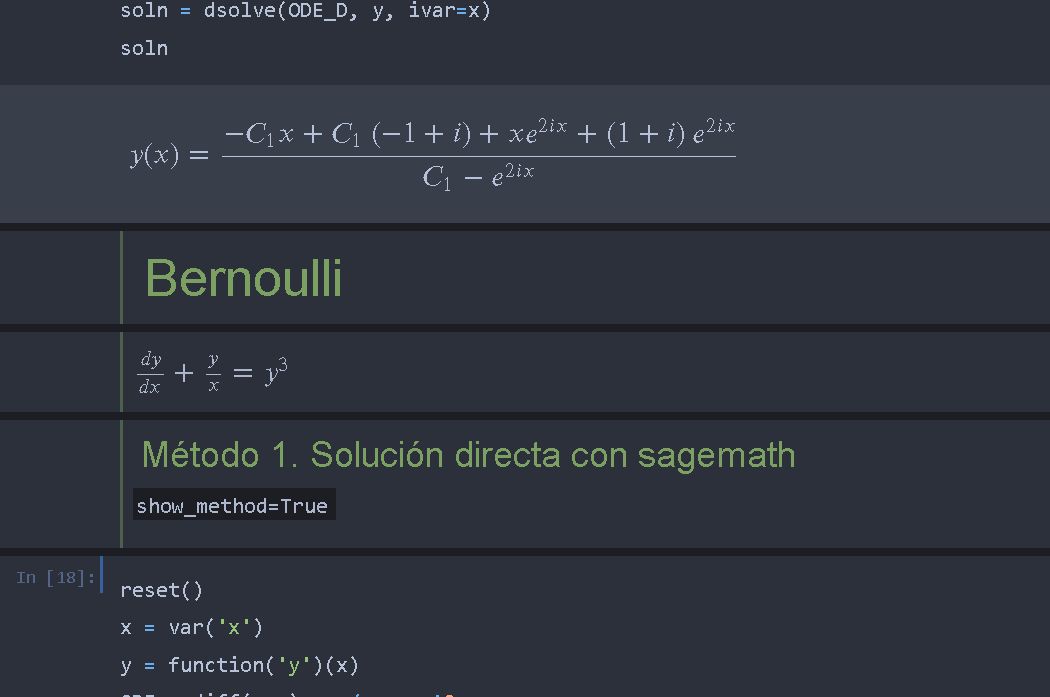Click the y(x) output equation left side
This screenshot has height=697, width=1050.
155,155
